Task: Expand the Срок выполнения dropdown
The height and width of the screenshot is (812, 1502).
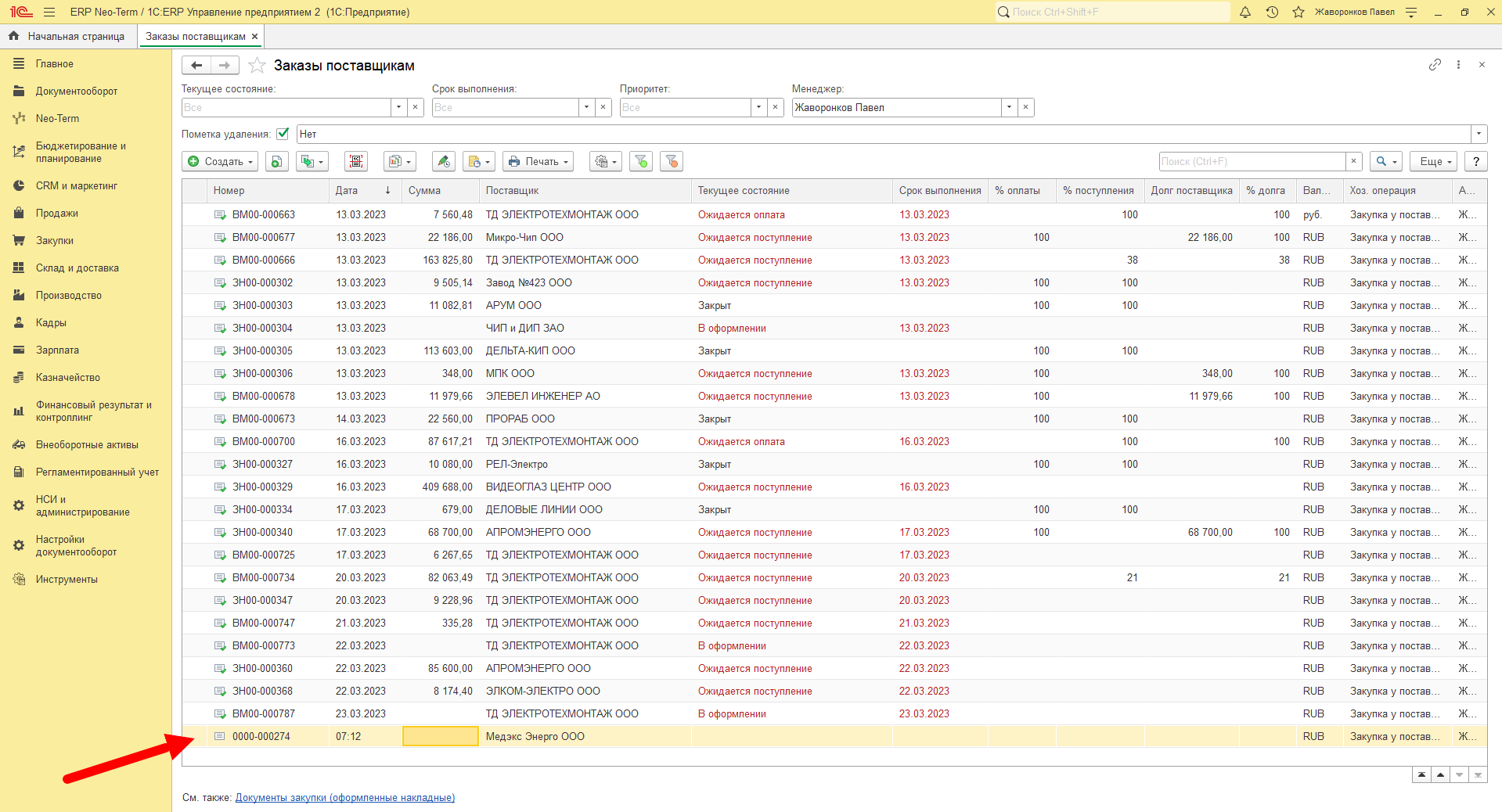Action: pyautogui.click(x=587, y=107)
